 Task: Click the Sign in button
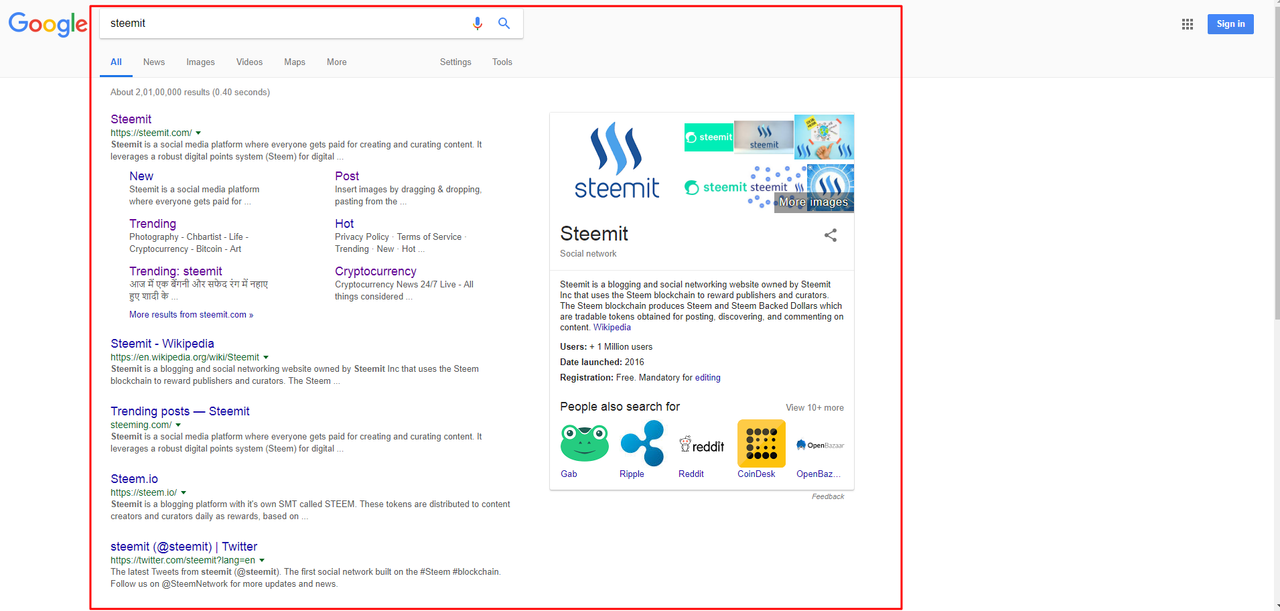coord(1230,24)
